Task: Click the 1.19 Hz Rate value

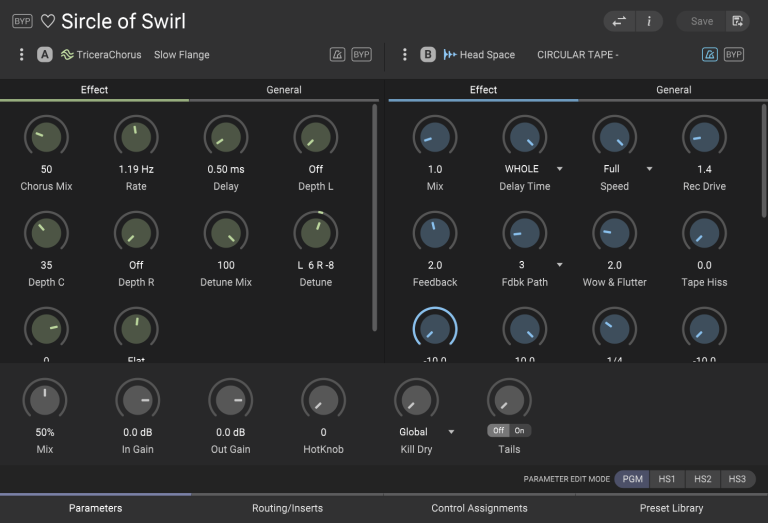Action: tap(136, 169)
